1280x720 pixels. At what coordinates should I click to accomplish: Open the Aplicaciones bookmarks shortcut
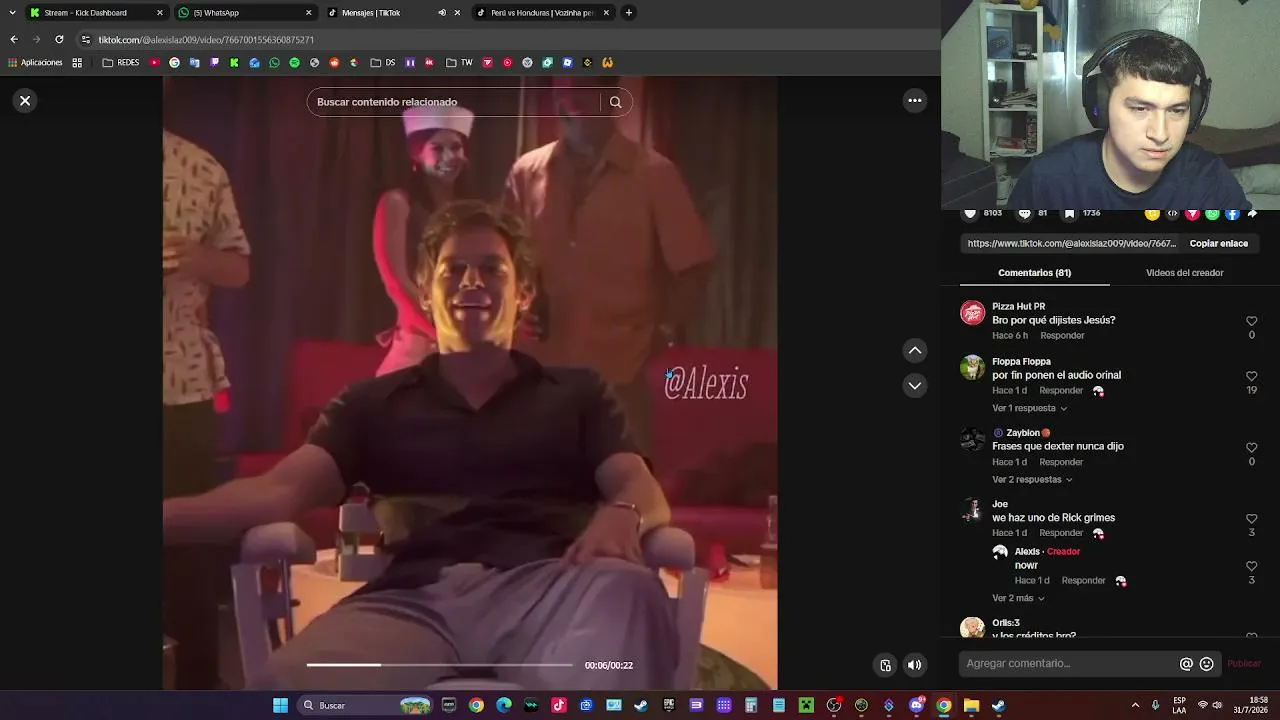(x=34, y=63)
